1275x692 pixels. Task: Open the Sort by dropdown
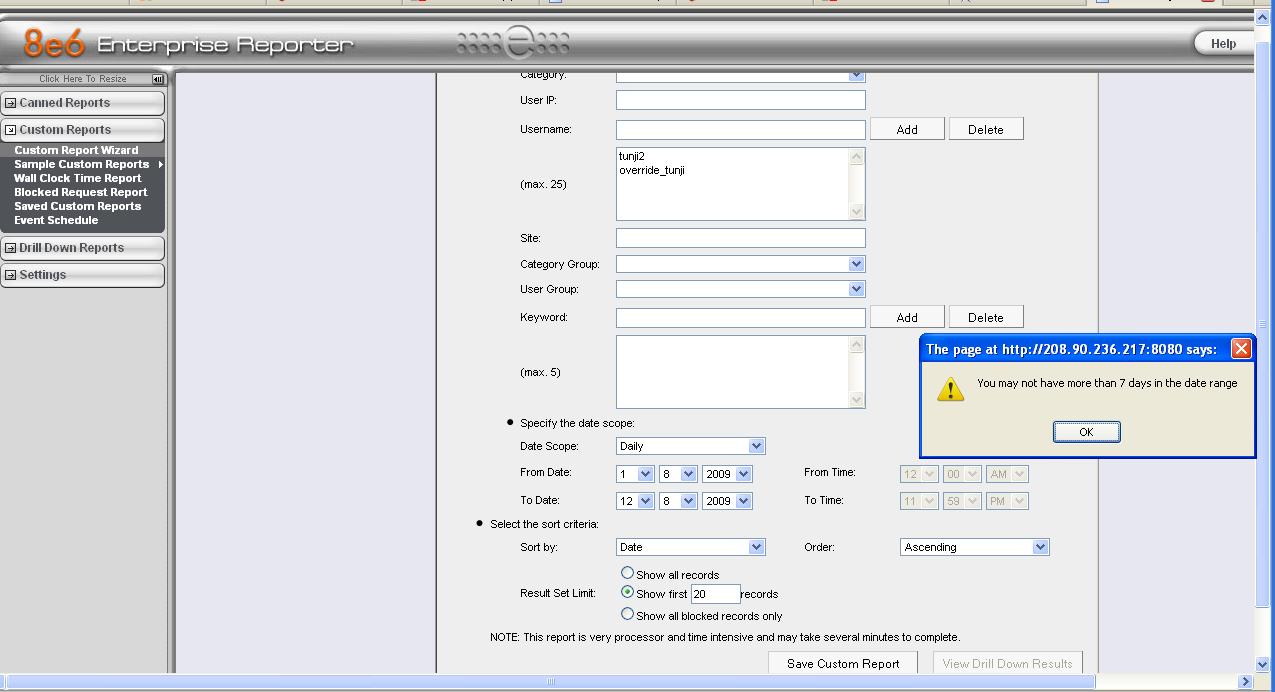tap(756, 547)
